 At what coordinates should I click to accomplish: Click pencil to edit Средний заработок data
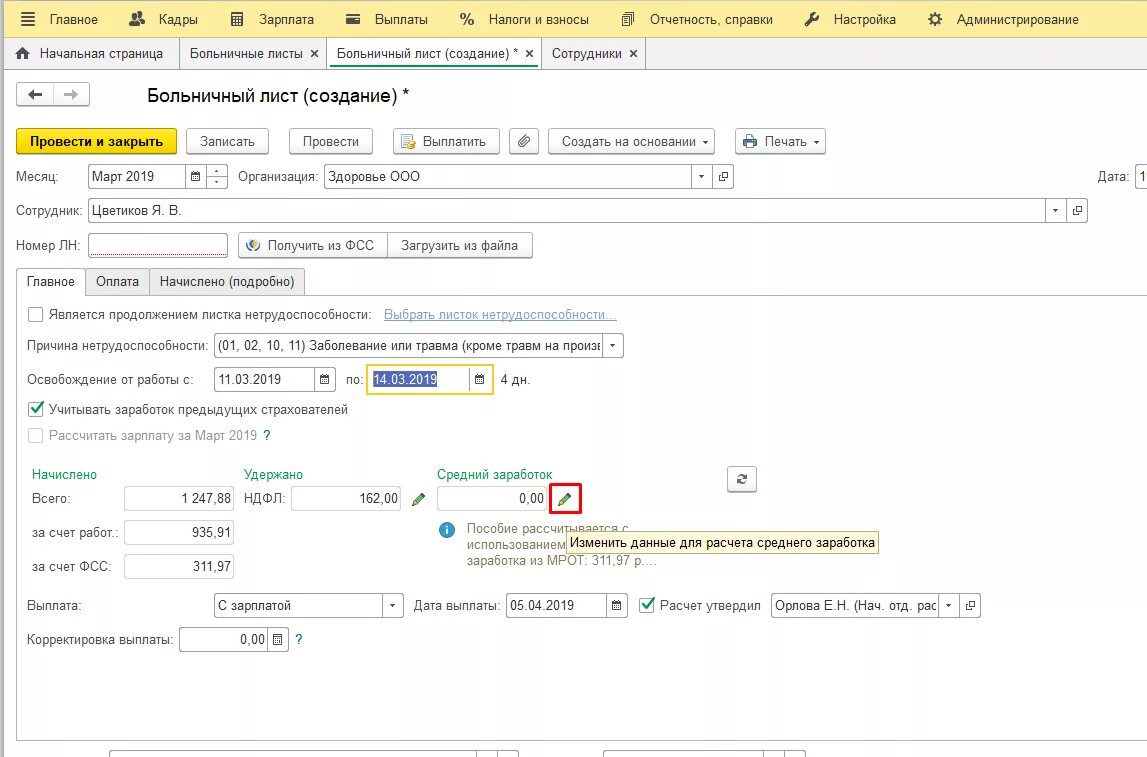point(565,499)
